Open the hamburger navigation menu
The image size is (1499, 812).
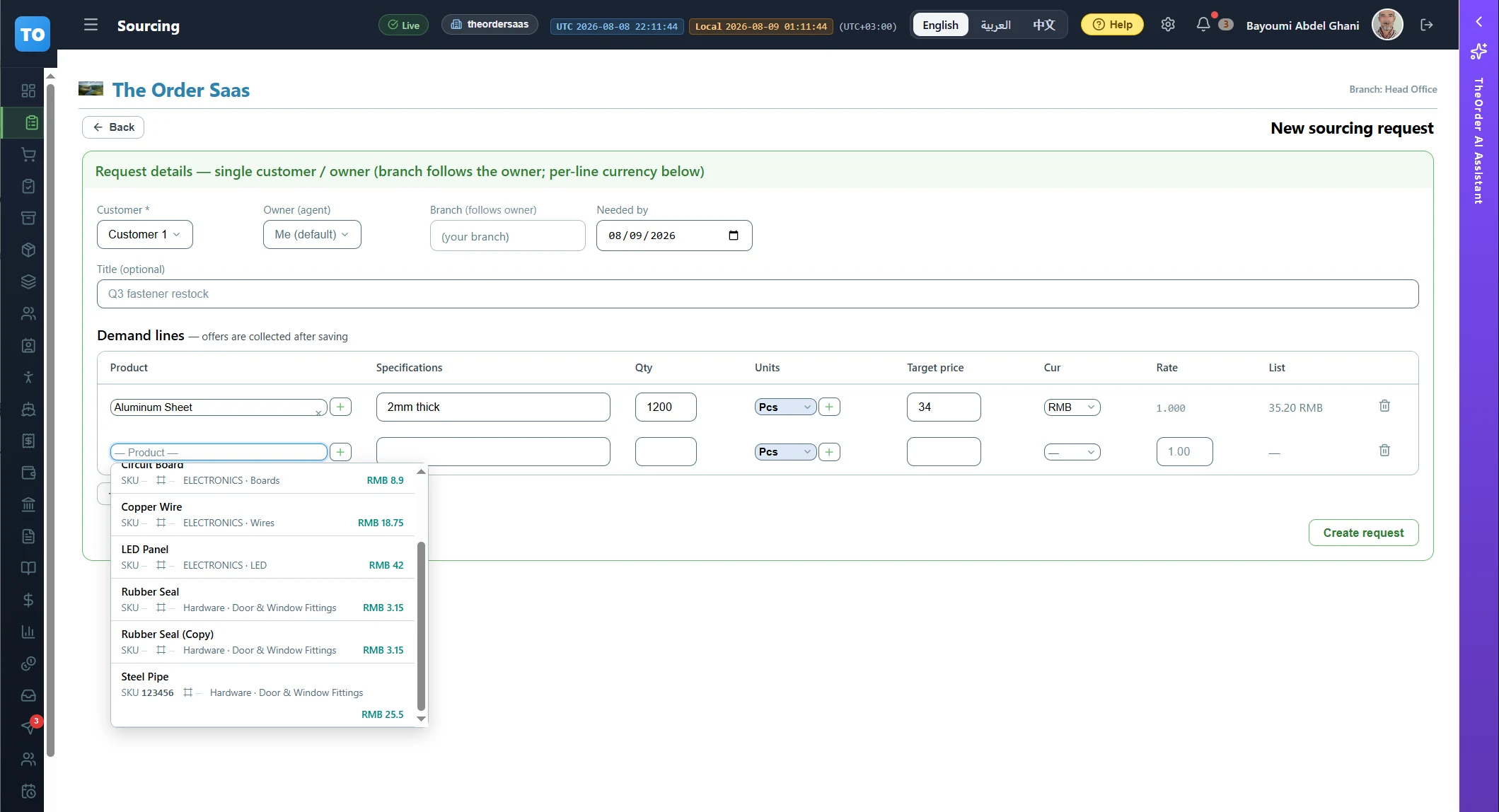[x=91, y=25]
